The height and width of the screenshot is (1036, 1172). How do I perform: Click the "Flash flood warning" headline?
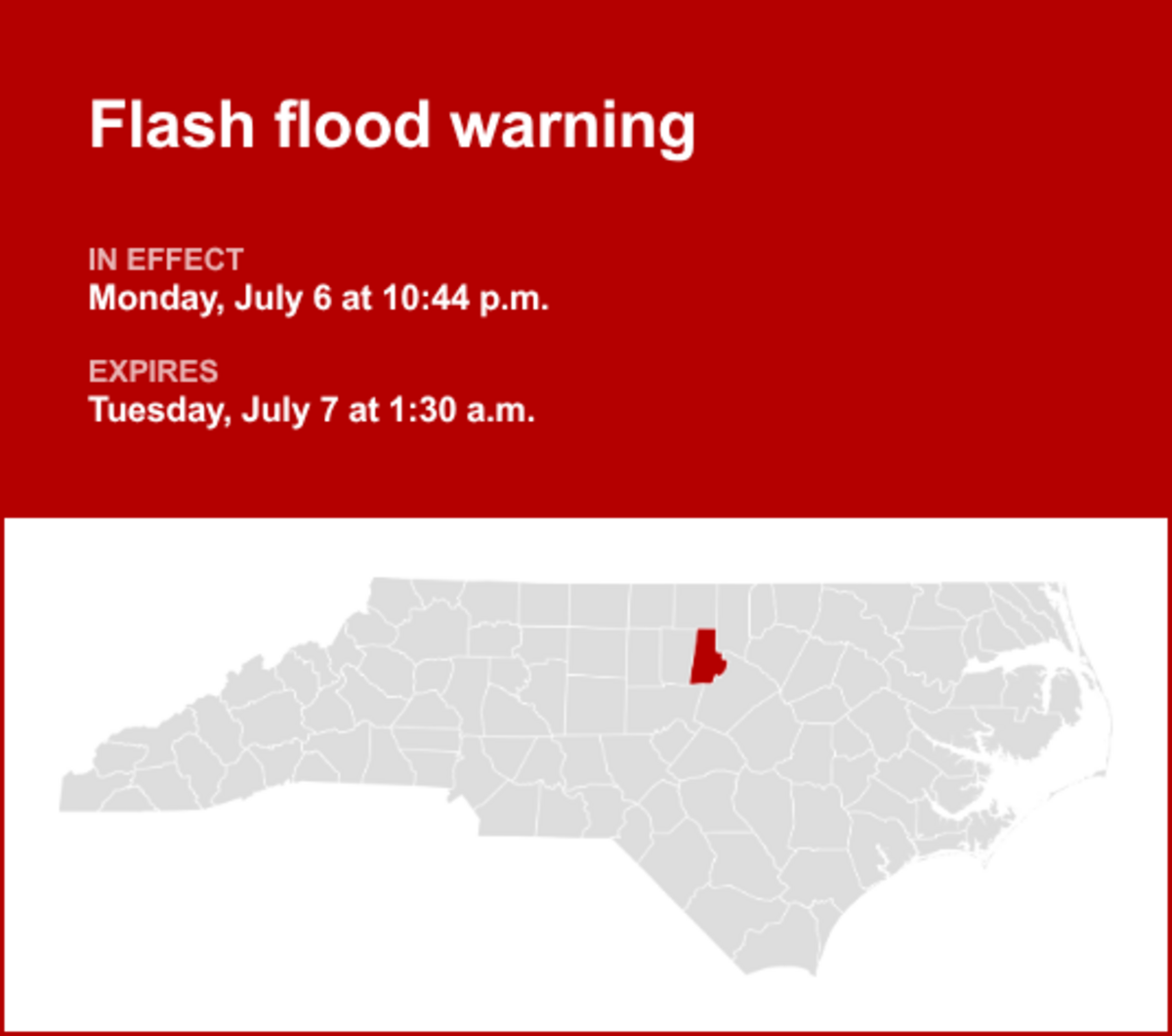[x=392, y=126]
